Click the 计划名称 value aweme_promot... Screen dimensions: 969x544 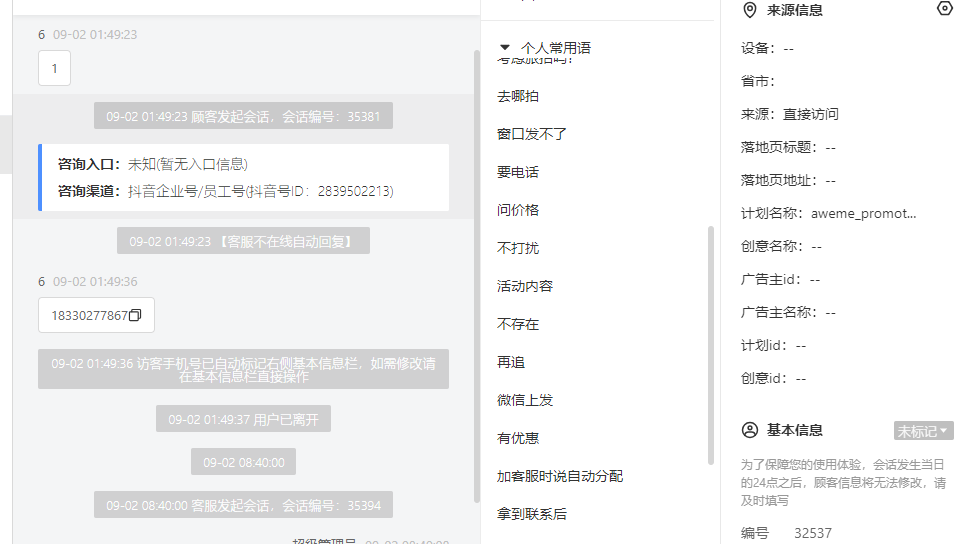(x=863, y=214)
